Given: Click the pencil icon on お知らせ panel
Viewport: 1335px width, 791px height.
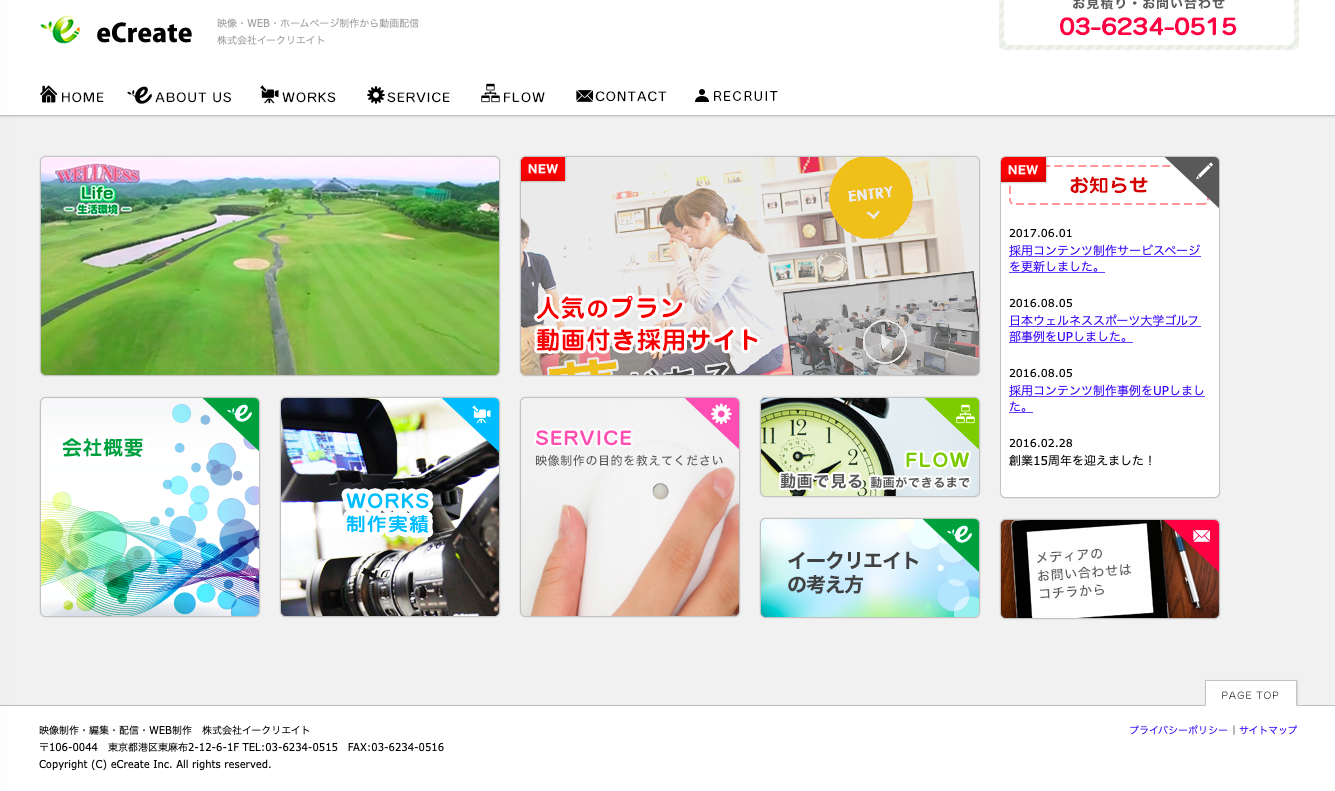Looking at the screenshot, I should pos(1203,171).
